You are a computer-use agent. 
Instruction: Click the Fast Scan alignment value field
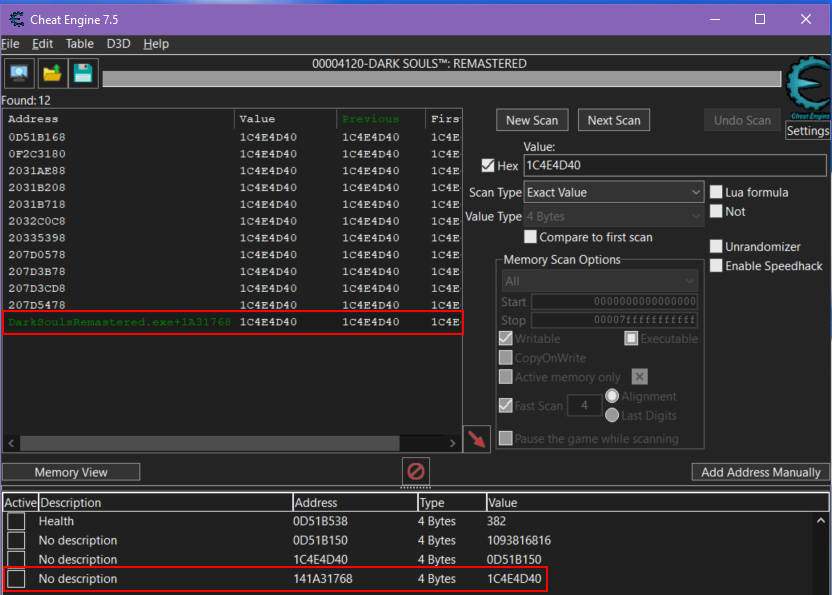[x=584, y=406]
